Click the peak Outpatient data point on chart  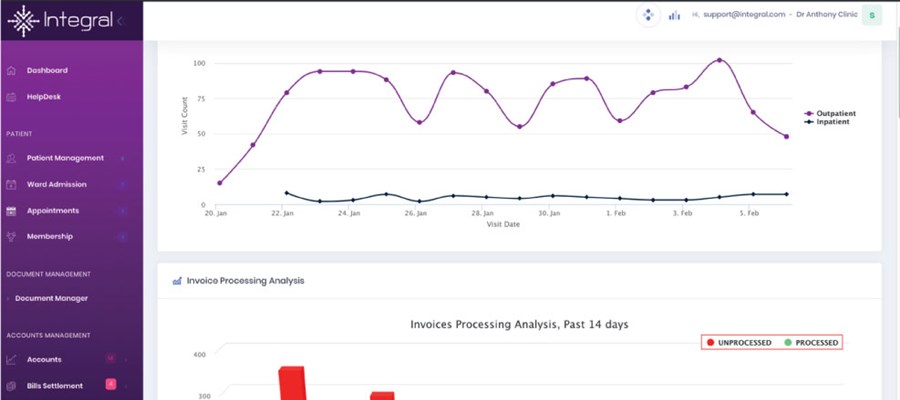click(719, 60)
